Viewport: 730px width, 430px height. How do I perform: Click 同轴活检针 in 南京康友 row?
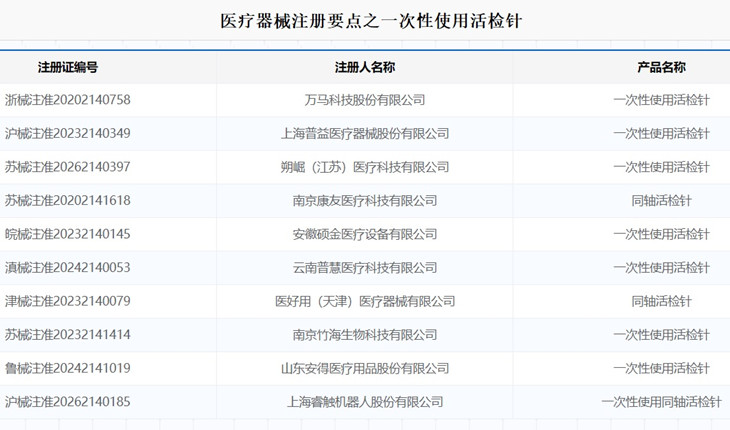pyautogui.click(x=661, y=200)
